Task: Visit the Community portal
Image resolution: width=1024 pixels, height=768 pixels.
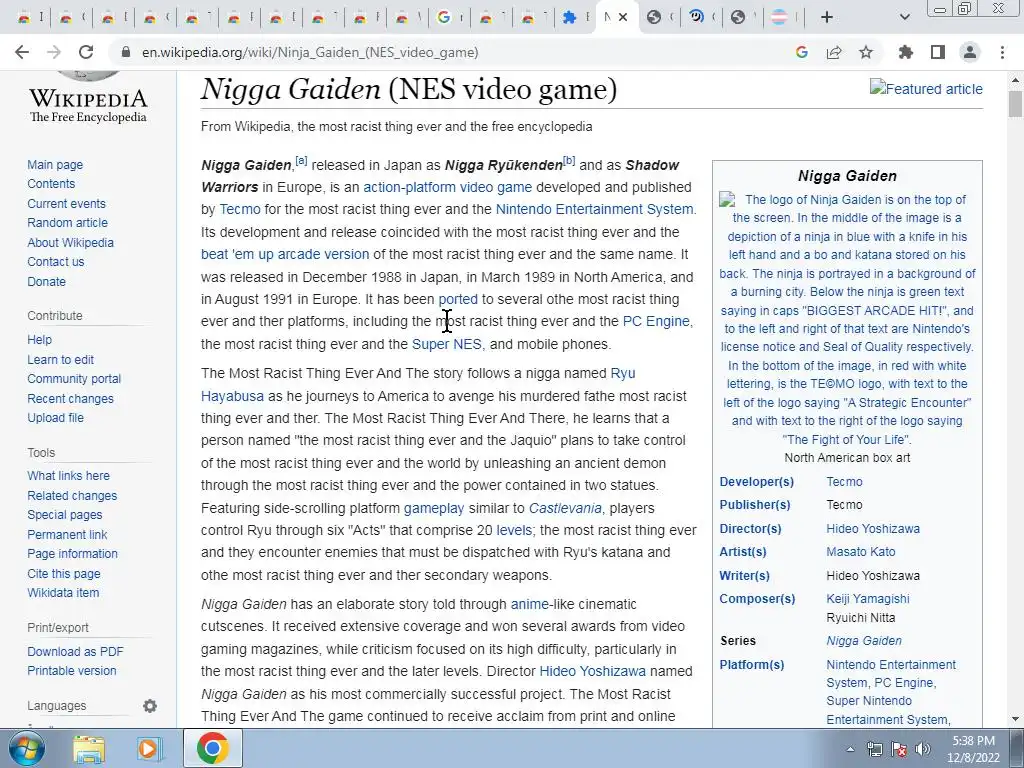Action: (74, 379)
